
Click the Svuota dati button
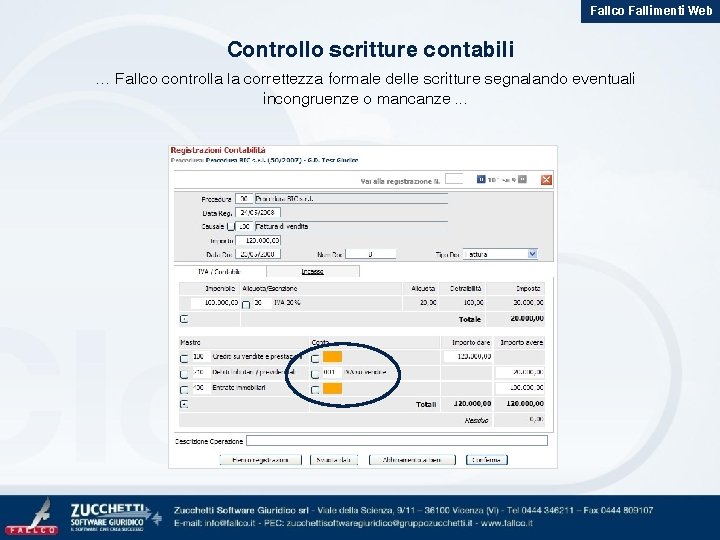click(334, 460)
